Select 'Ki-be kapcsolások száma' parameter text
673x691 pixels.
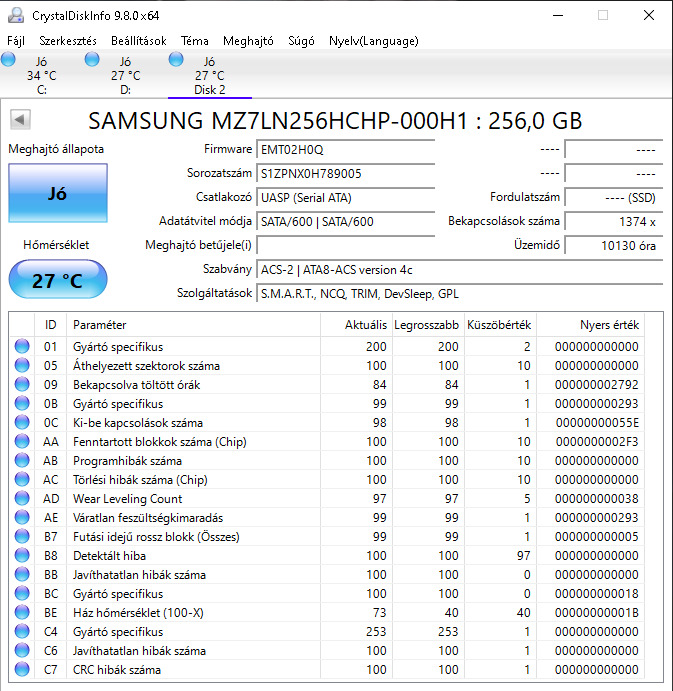tap(138, 423)
